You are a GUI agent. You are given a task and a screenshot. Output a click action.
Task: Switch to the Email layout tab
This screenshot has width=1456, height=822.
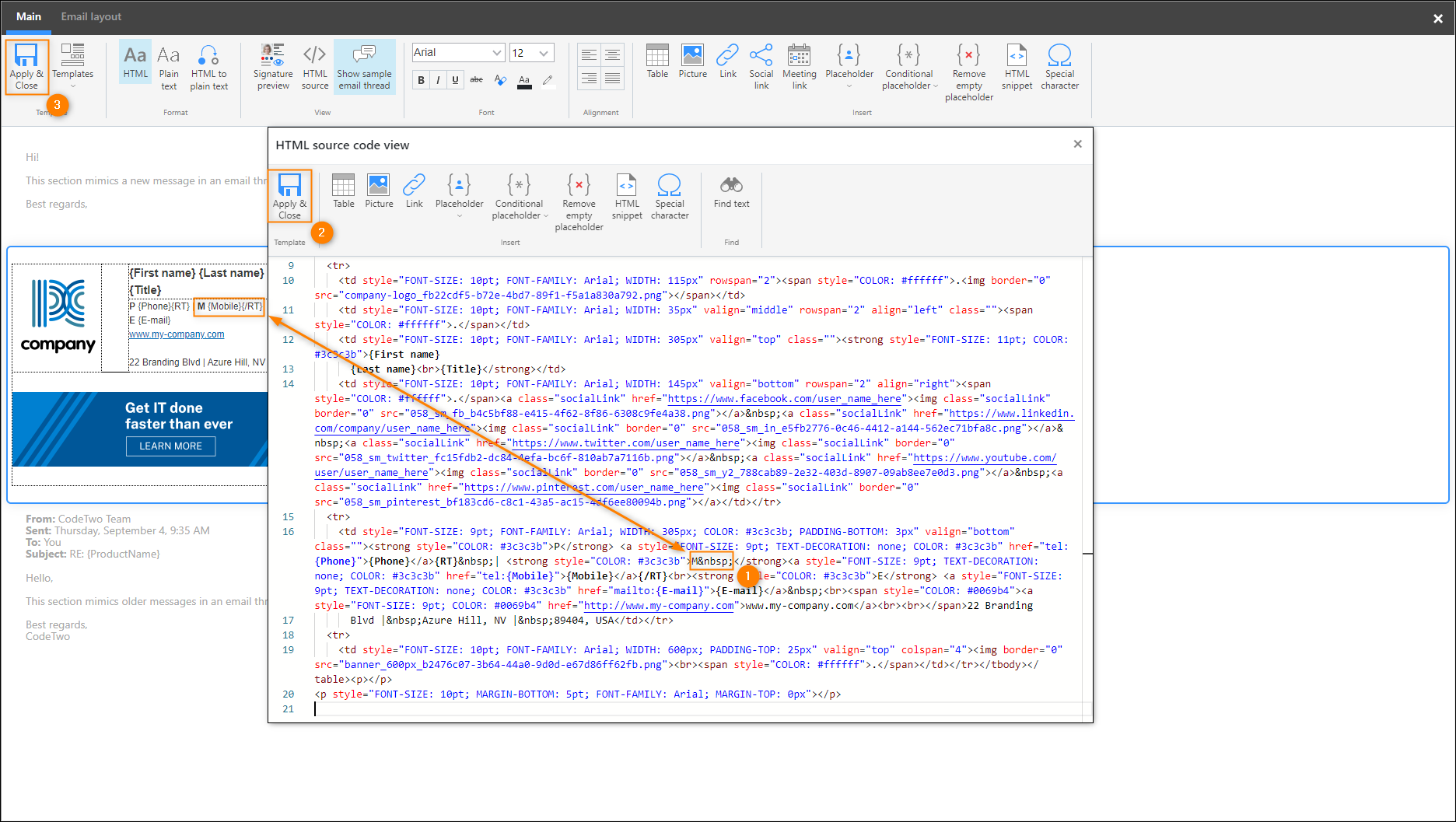click(x=91, y=16)
